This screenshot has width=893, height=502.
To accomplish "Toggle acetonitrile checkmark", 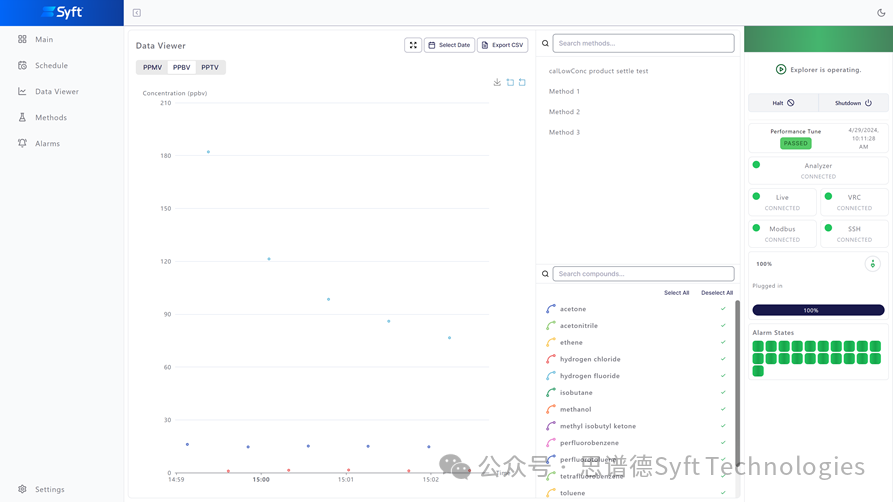I will (723, 325).
